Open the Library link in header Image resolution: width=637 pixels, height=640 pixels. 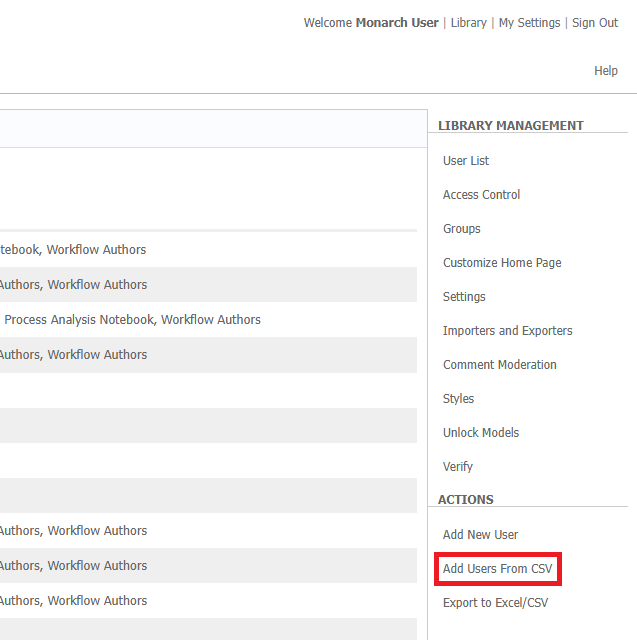468,23
